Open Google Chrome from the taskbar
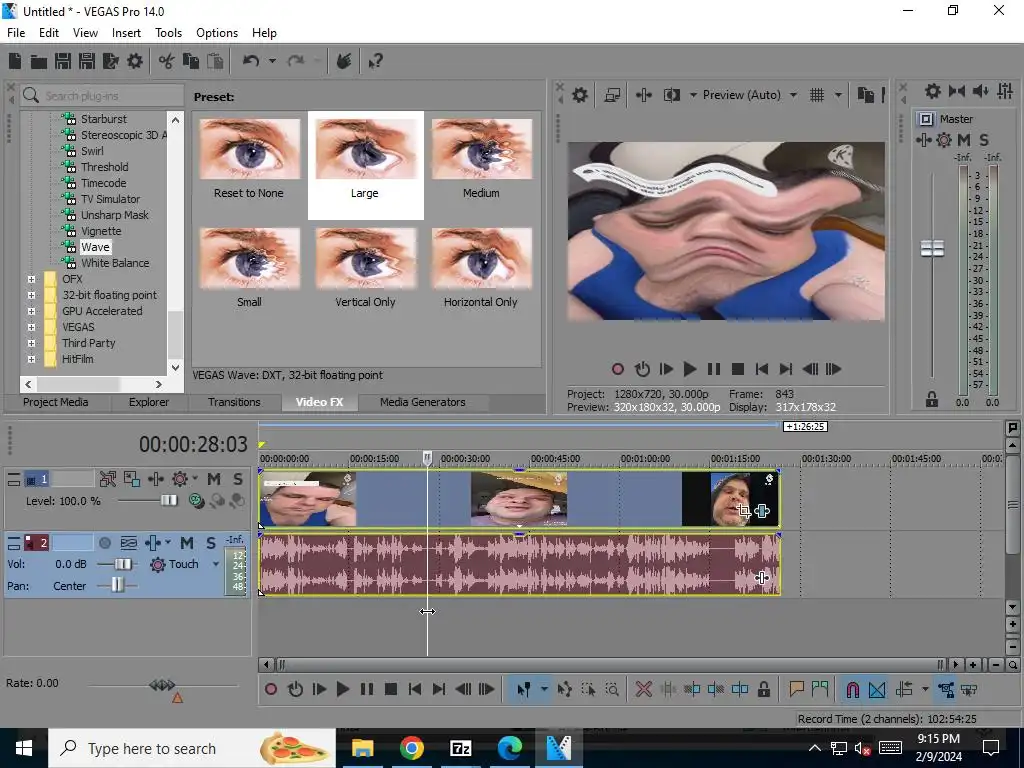The image size is (1024, 768). pyautogui.click(x=411, y=748)
